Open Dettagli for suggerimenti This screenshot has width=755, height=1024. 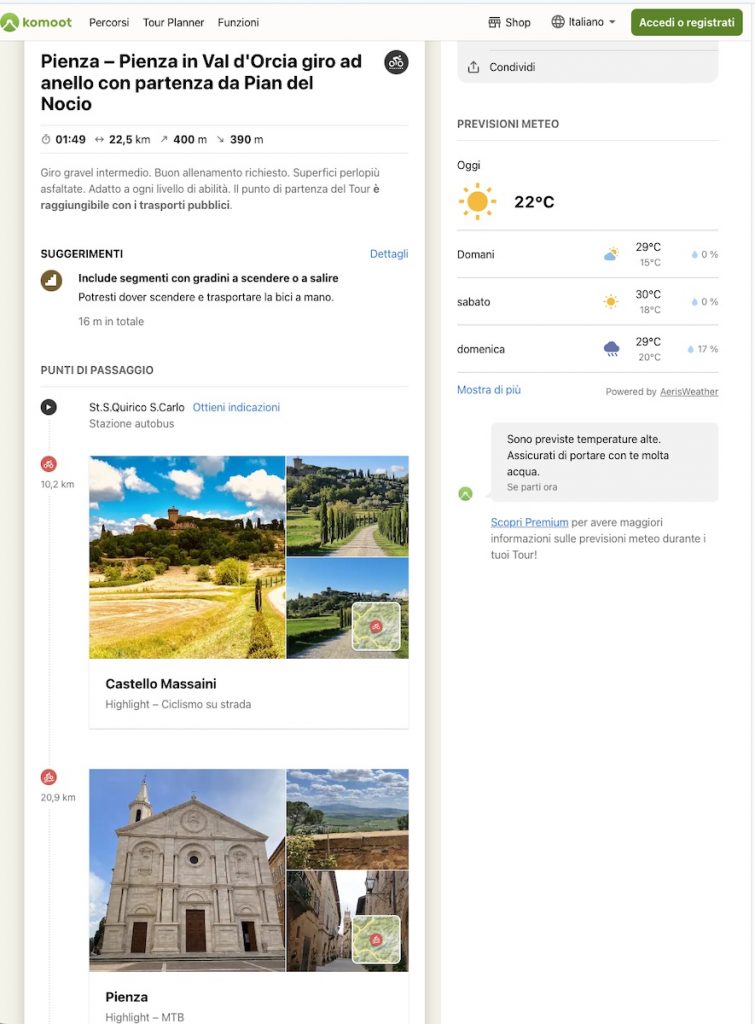click(389, 254)
